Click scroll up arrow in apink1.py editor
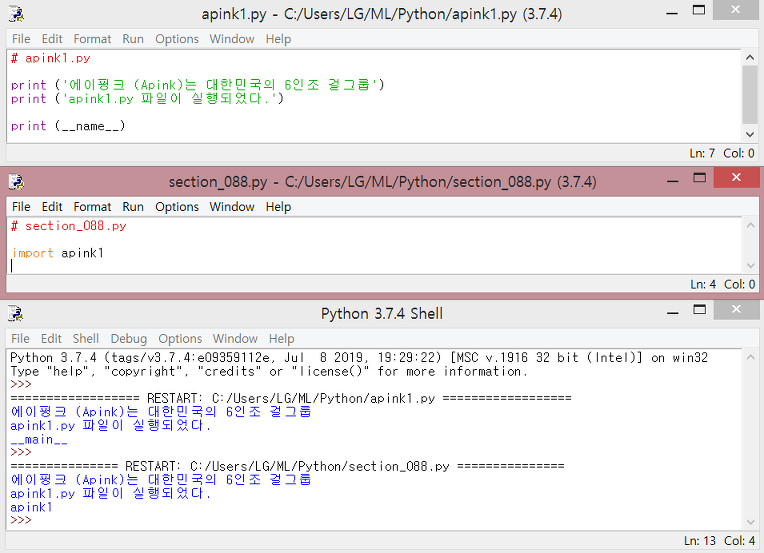Viewport: 764px width, 553px height. 750,57
